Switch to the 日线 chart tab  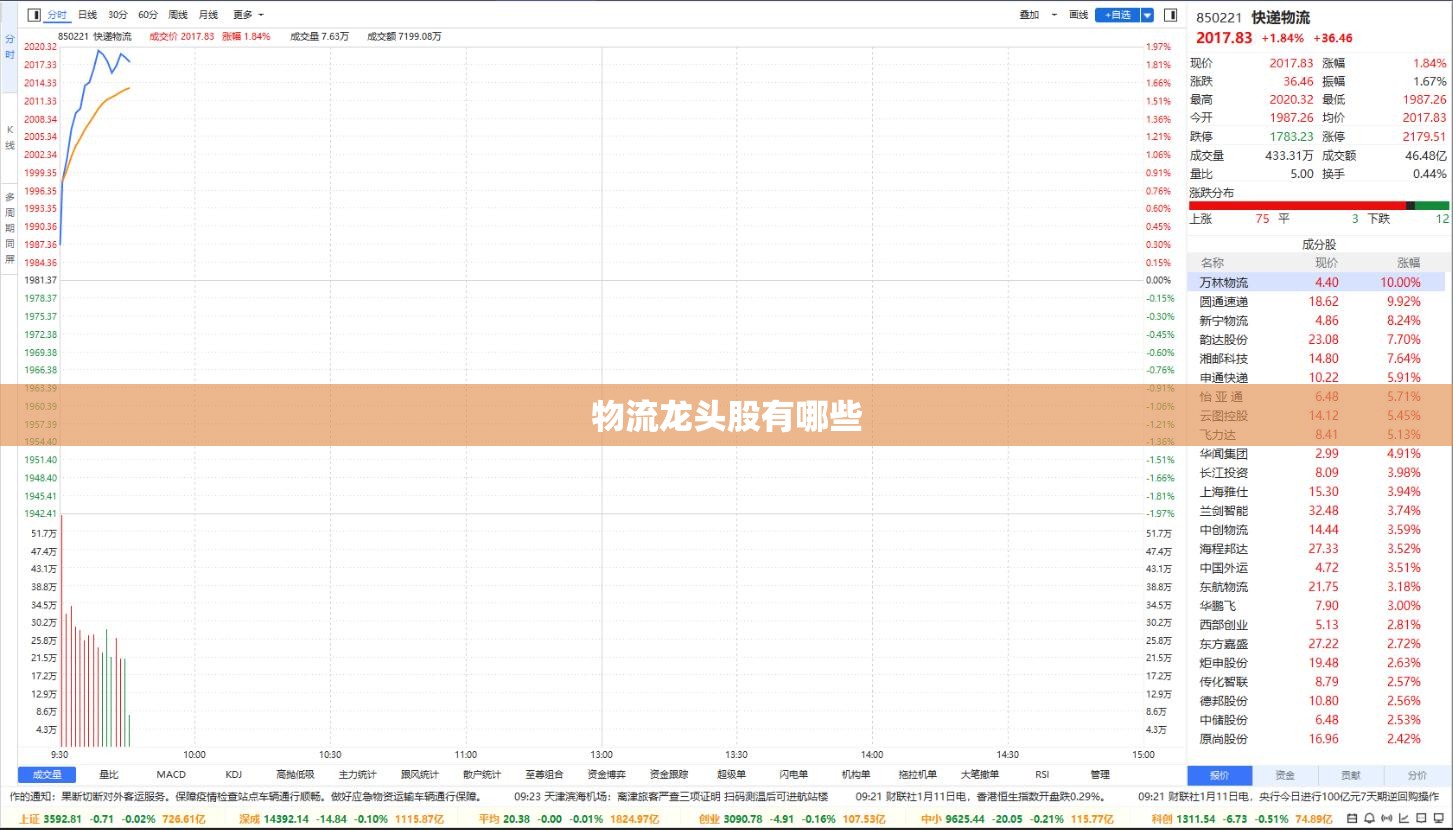click(x=88, y=15)
